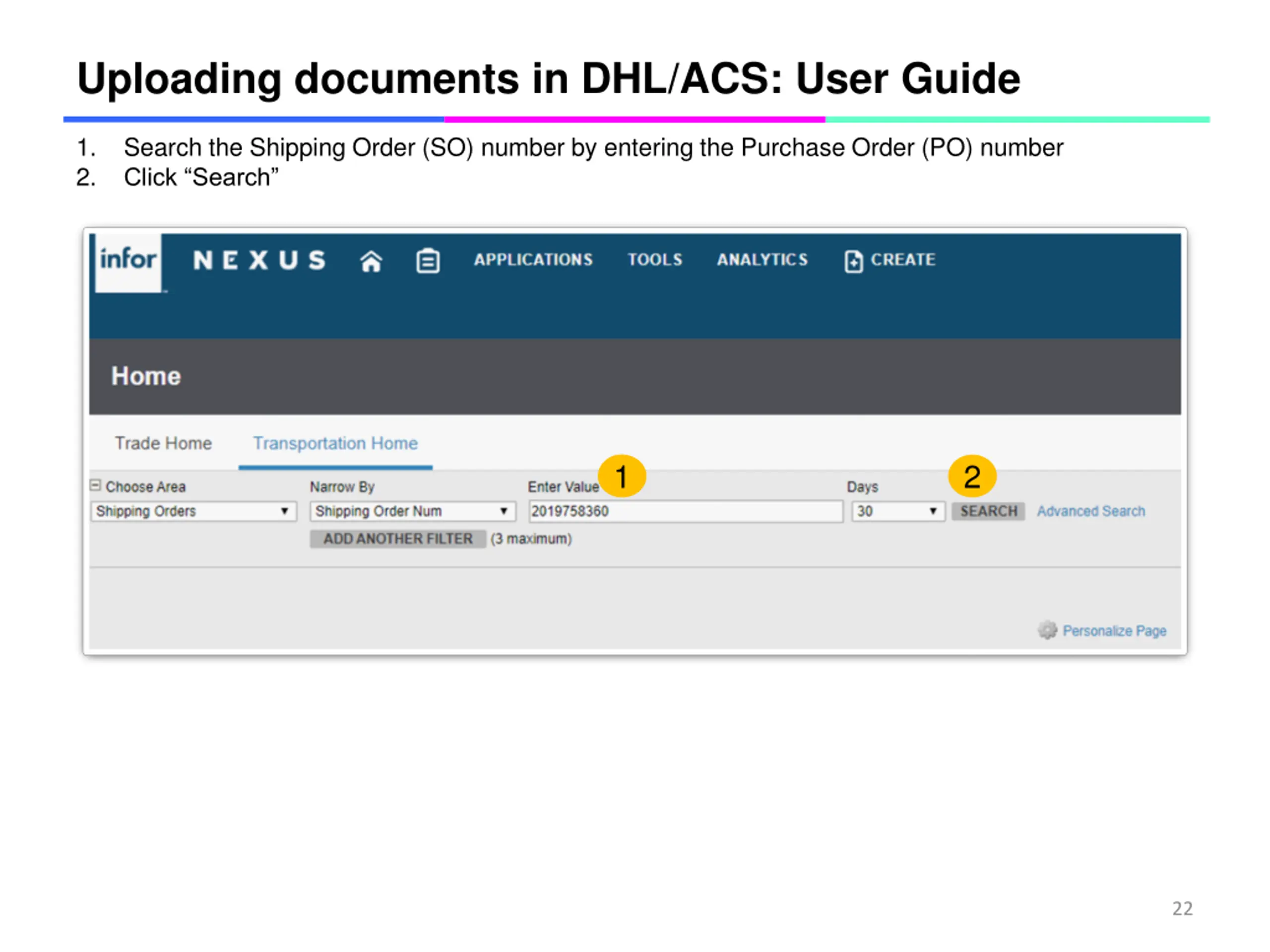
Task: Click the Personalize Page gear icon
Action: pyautogui.click(x=1047, y=630)
